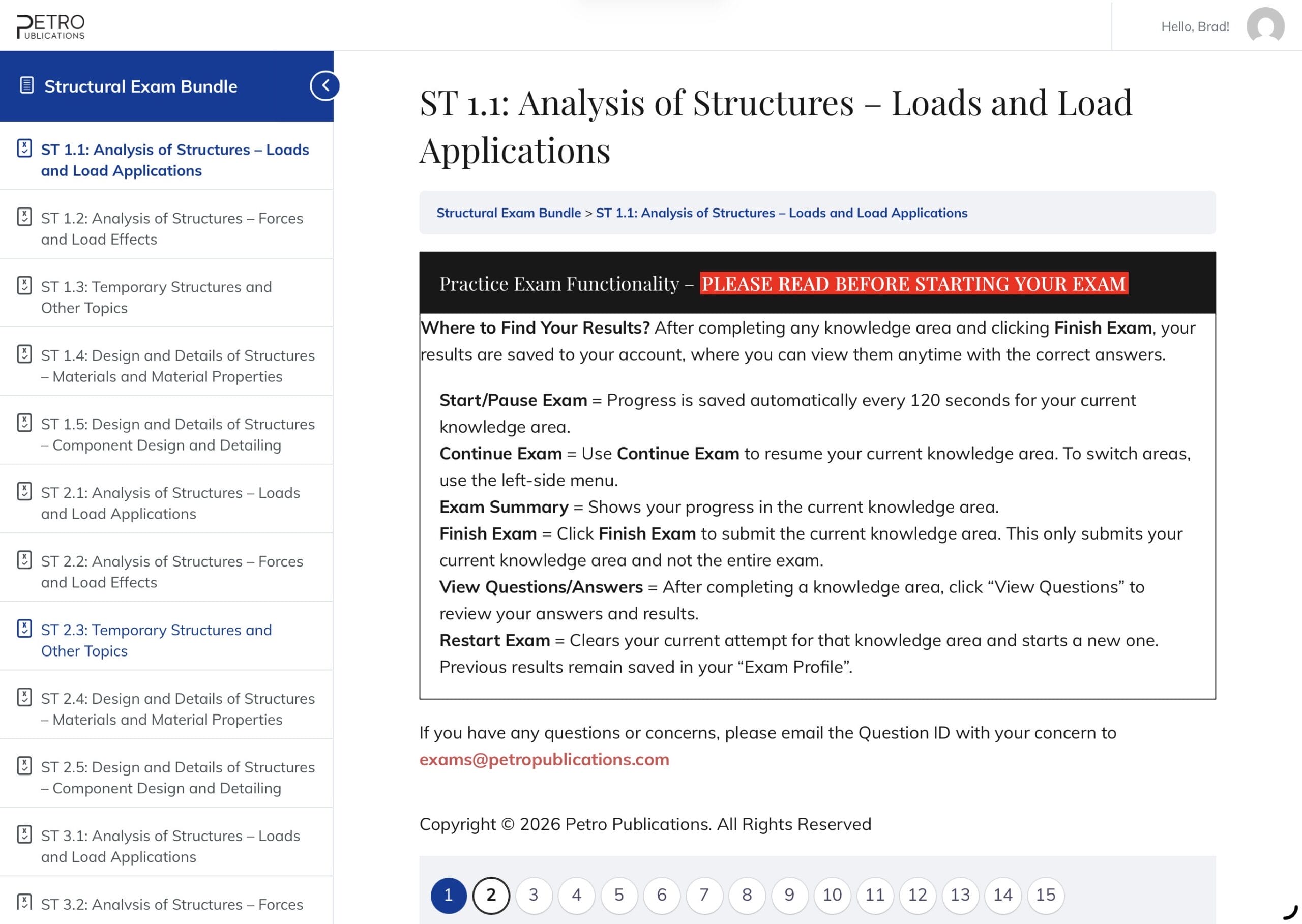The image size is (1302, 924).
Task: Click the quiz icon for ST 3.1
Action: click(24, 834)
